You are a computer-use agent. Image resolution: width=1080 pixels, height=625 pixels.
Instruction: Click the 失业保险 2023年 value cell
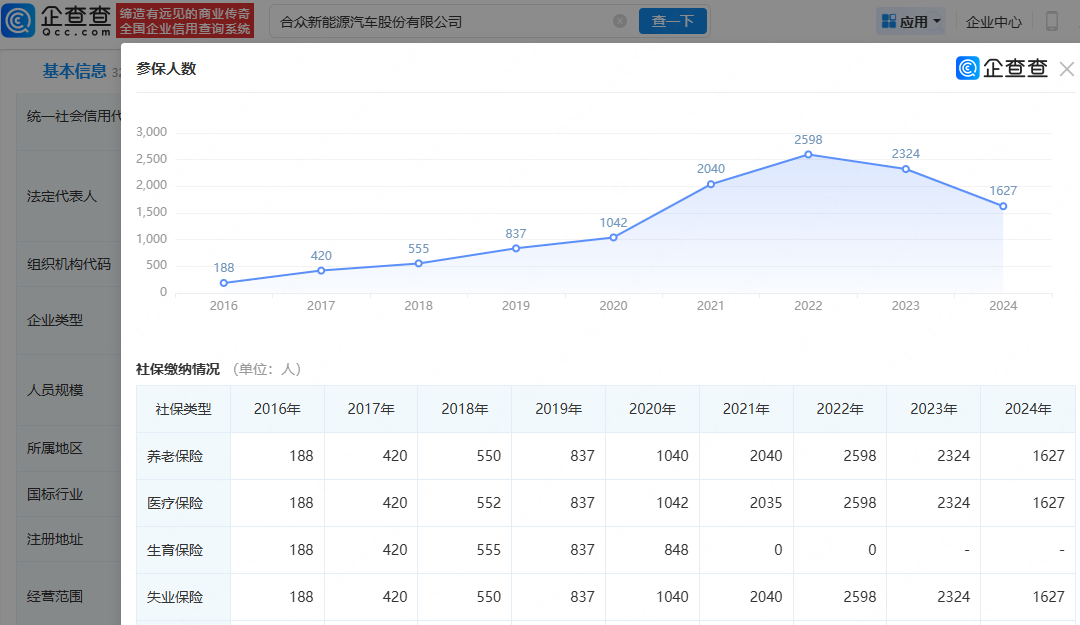tap(933, 597)
